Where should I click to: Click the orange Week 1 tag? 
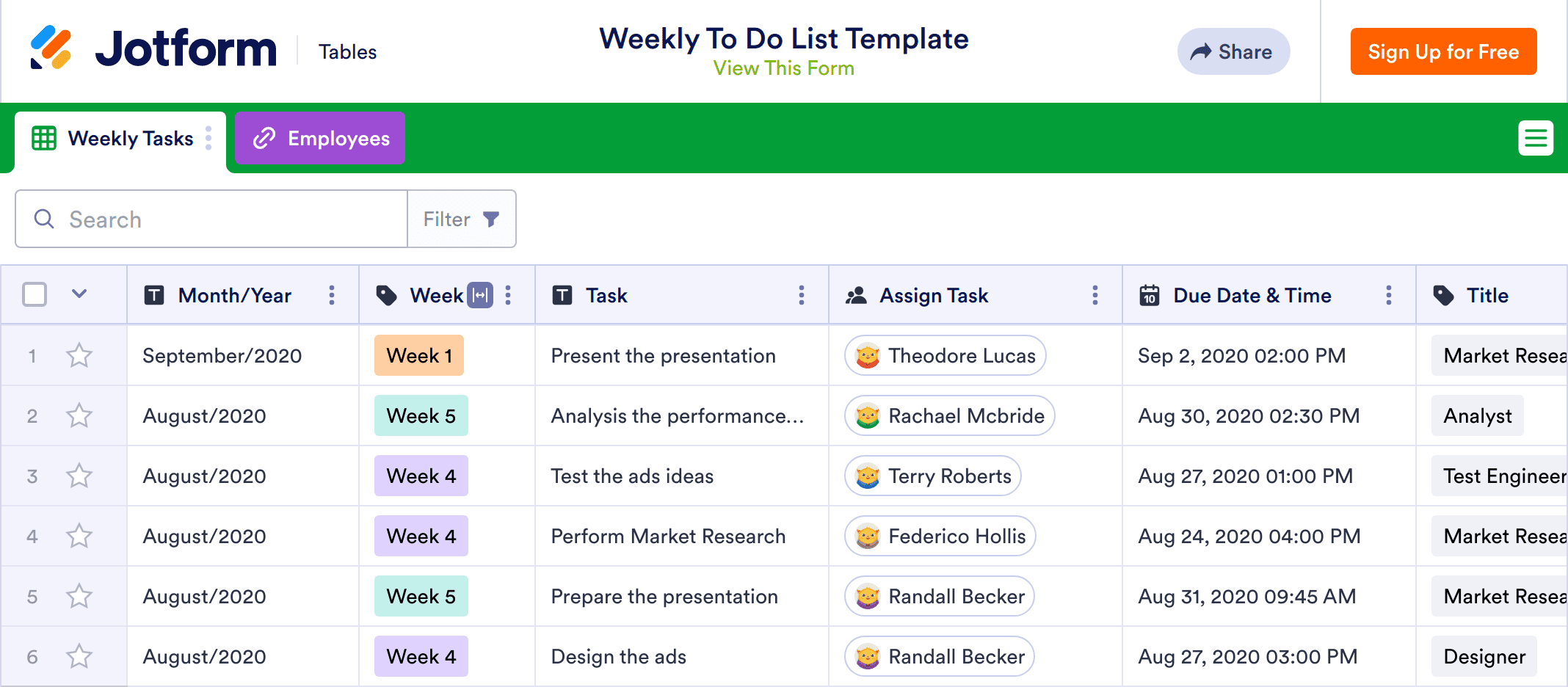pos(418,356)
